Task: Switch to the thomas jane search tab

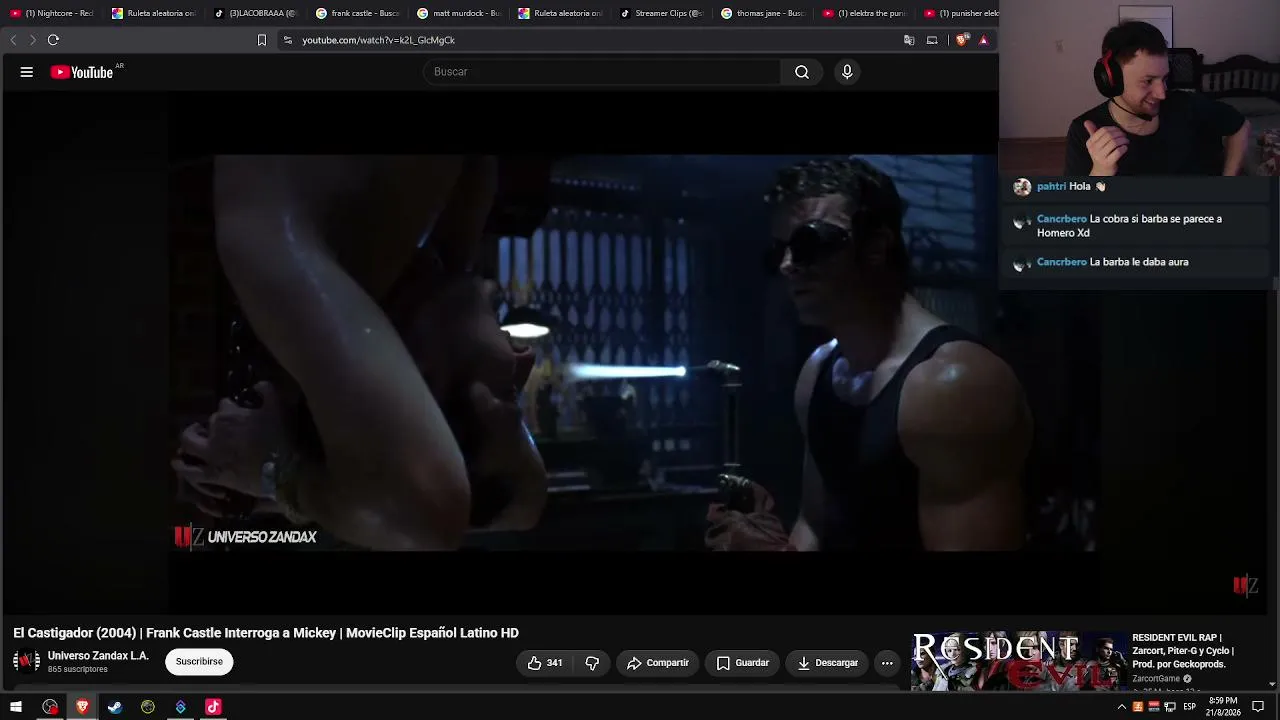Action: 764,13
